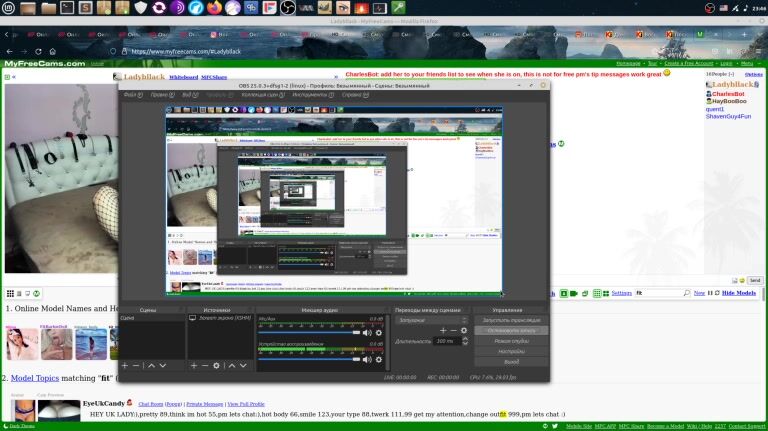Screen dimensions: 768x431
Task: Mute desktop audio device speaker icon
Action: point(368,360)
